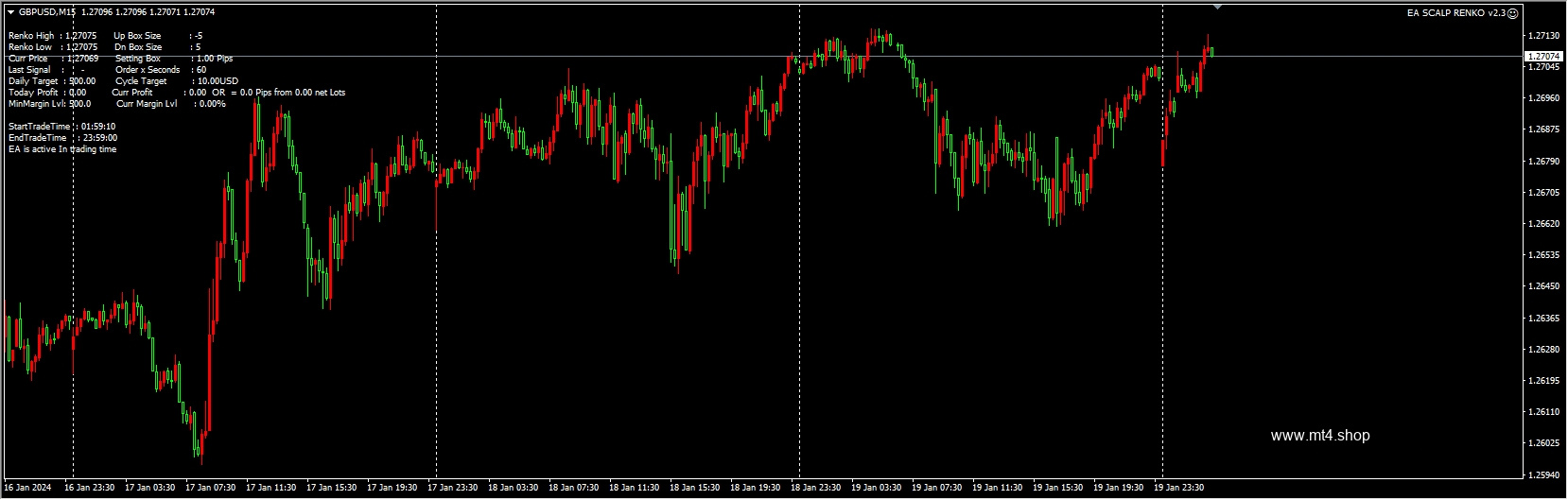1568x500 pixels.
Task: Click the 19 Jan 15:30 time axis label
Action: pyautogui.click(x=1057, y=488)
